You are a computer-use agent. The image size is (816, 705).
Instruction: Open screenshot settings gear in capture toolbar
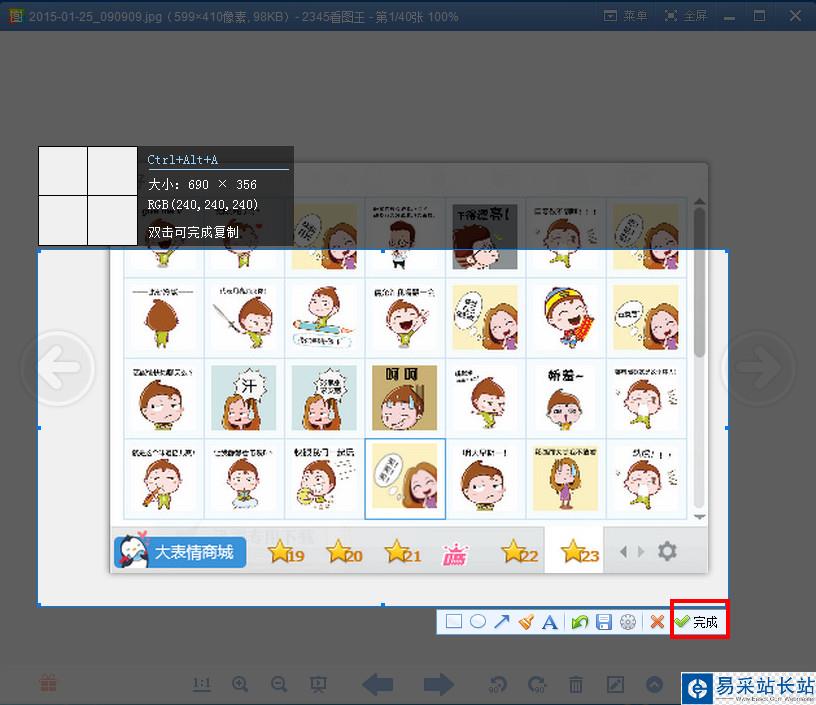pos(628,622)
